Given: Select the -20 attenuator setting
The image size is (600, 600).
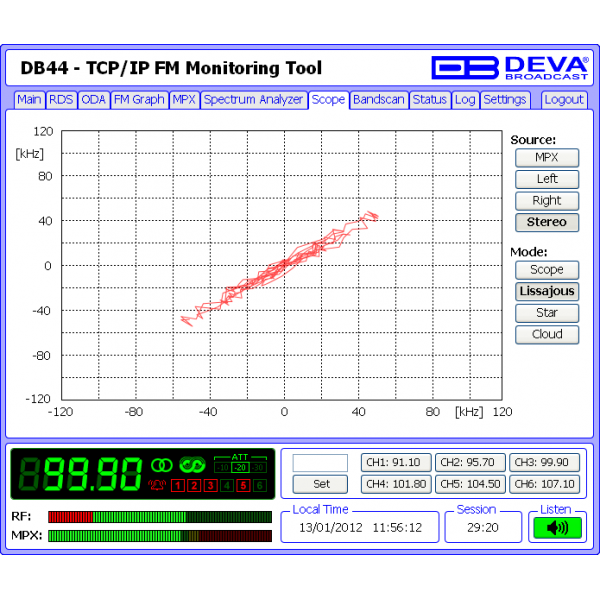Looking at the screenshot, I should [x=240, y=468].
